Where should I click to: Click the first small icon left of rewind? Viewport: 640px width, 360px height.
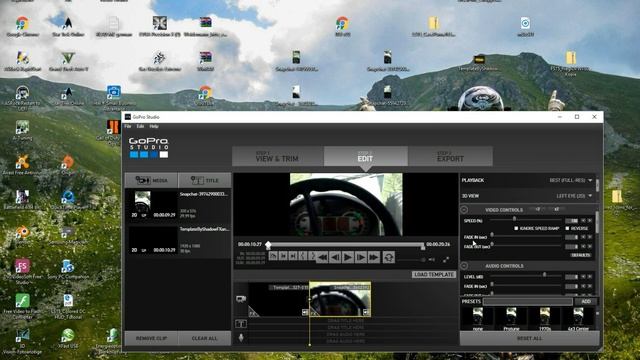(x=273, y=256)
